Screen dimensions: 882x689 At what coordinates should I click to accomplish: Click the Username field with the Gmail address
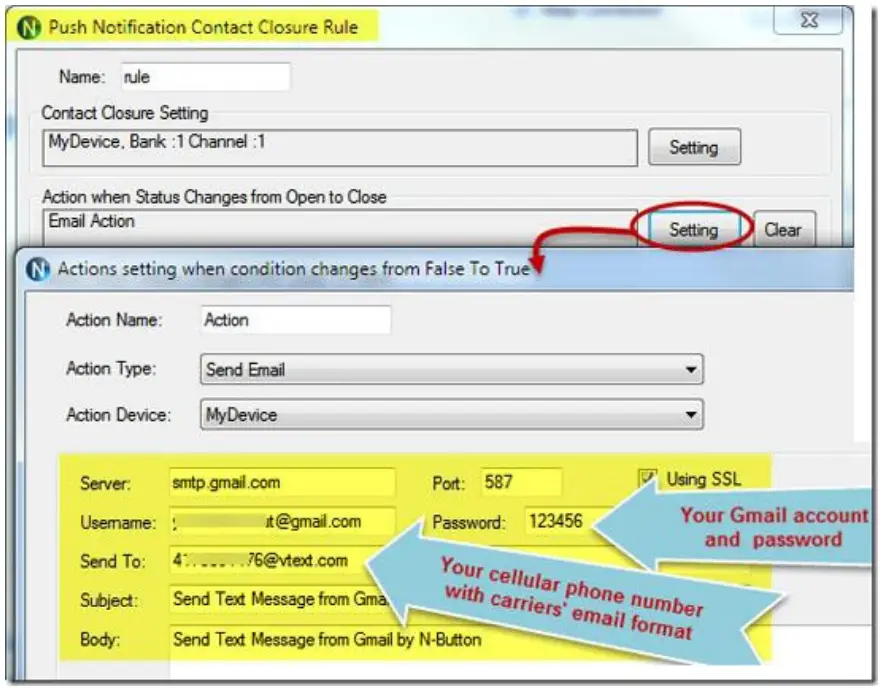[285, 519]
